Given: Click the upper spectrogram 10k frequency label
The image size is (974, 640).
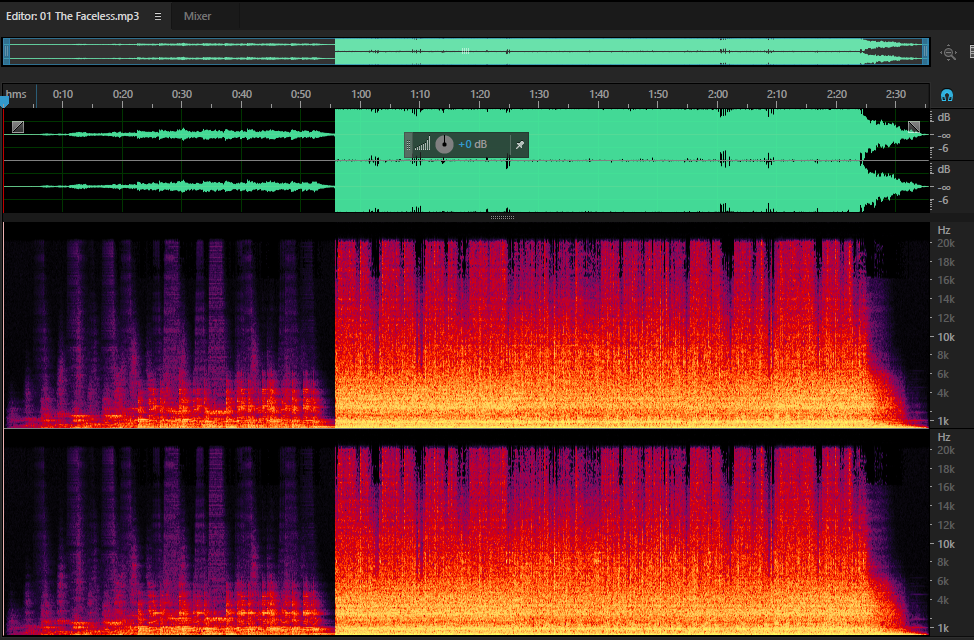Looking at the screenshot, I should [x=946, y=337].
